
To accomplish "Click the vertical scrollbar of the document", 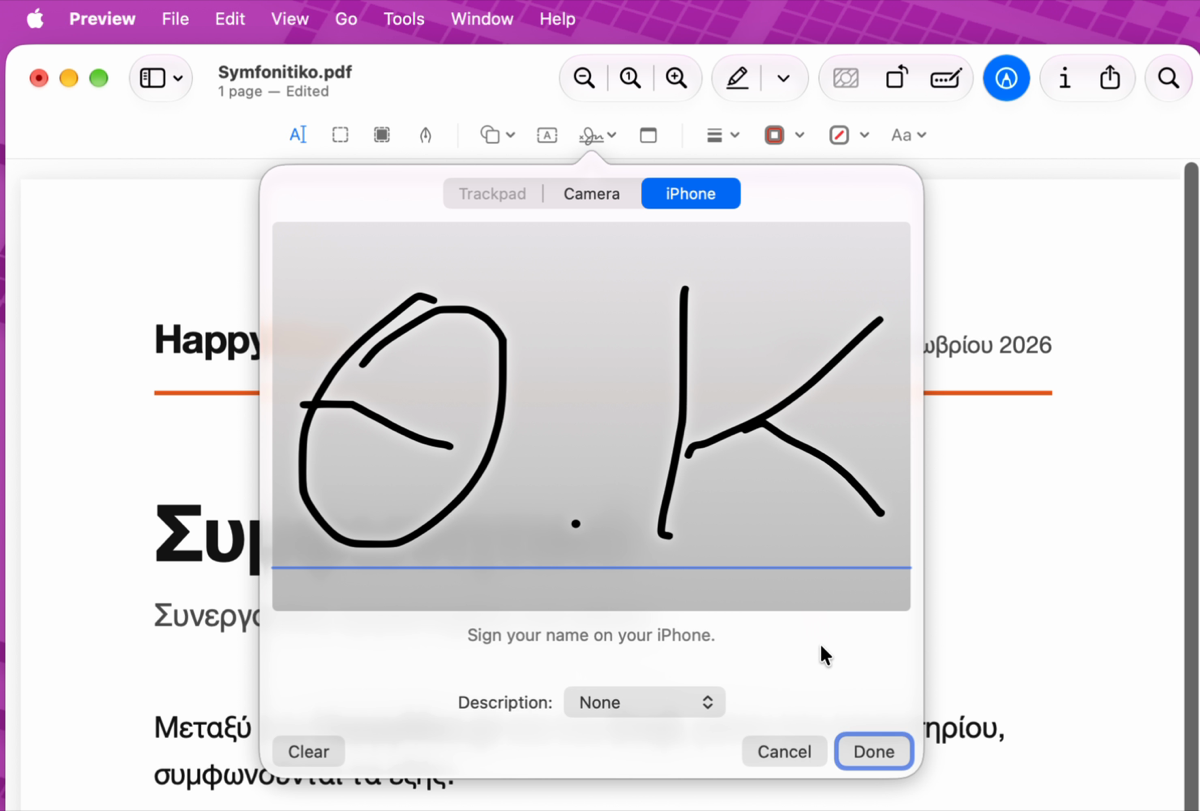I will coord(1190,484).
